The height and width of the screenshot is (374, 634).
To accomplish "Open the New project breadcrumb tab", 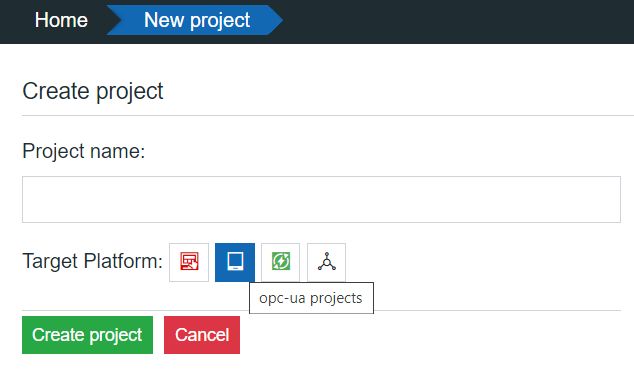I will [197, 20].
